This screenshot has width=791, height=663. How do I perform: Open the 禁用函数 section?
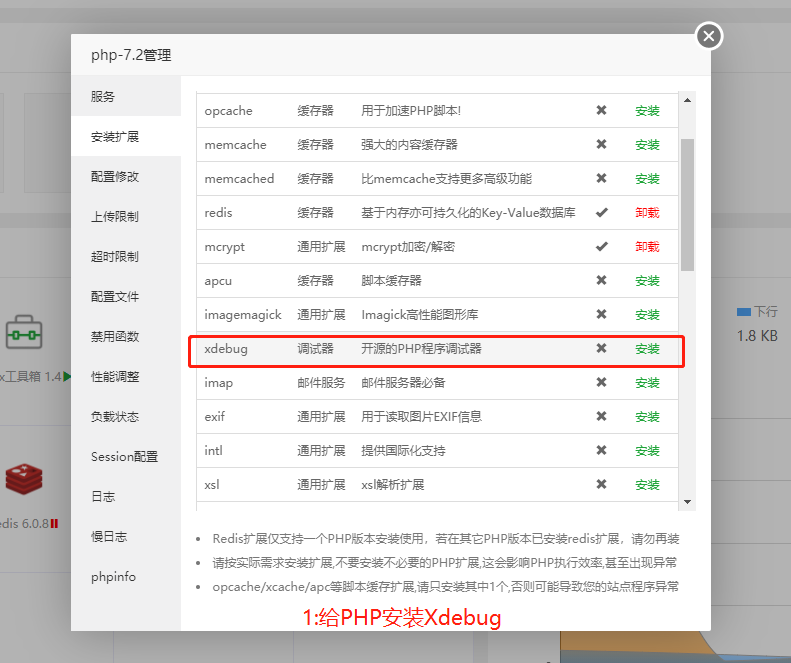click(126, 336)
